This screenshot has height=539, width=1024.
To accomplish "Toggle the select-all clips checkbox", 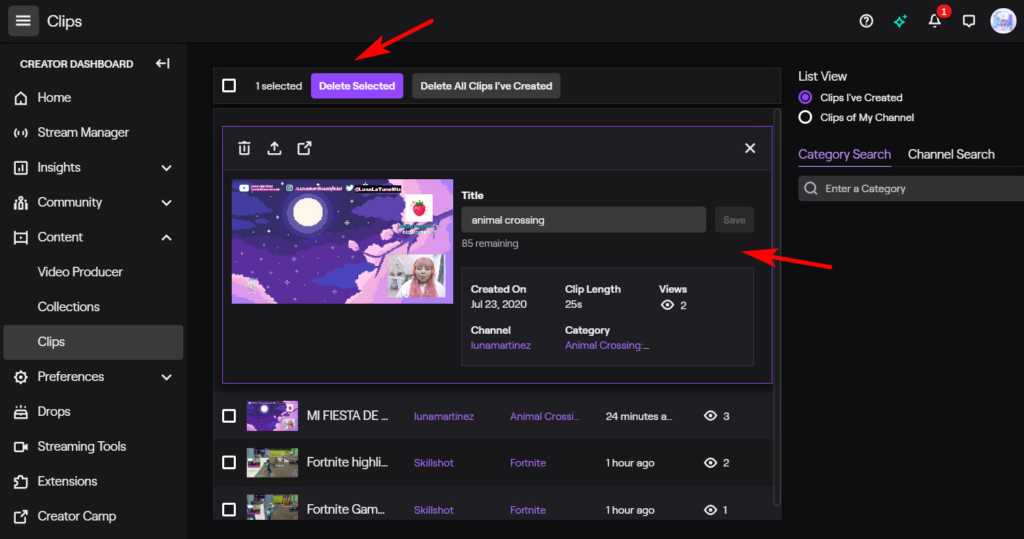I will click(229, 86).
